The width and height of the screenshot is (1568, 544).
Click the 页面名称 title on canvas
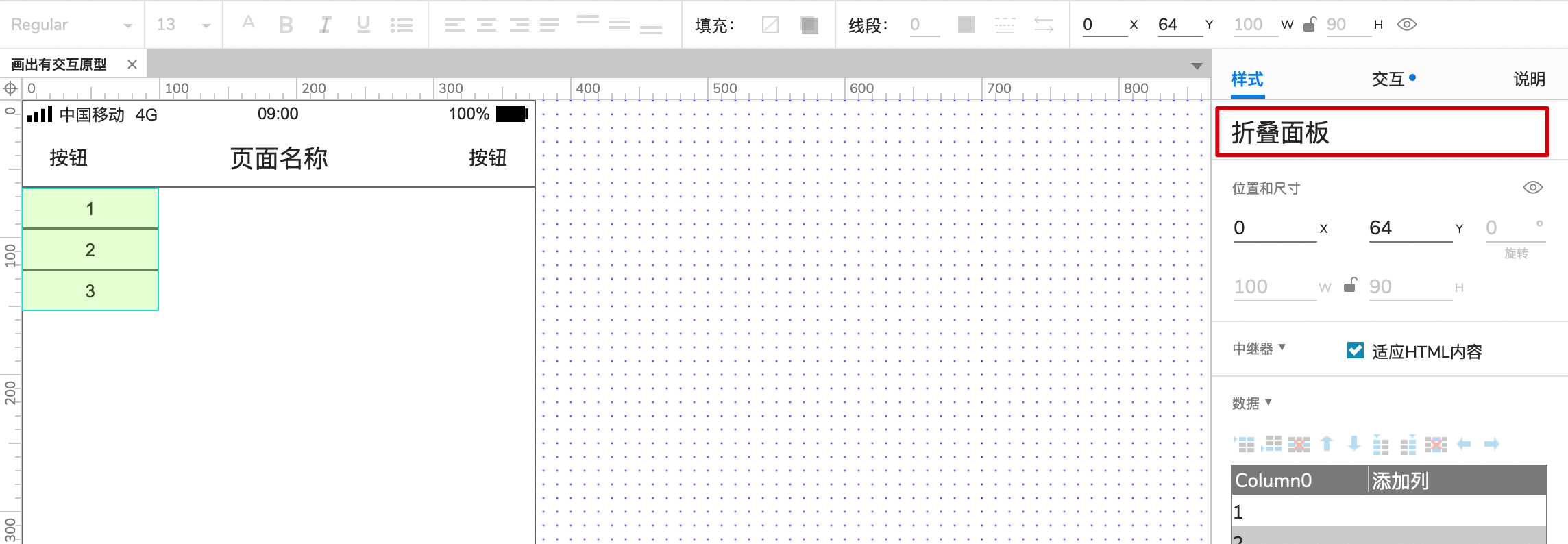(279, 158)
